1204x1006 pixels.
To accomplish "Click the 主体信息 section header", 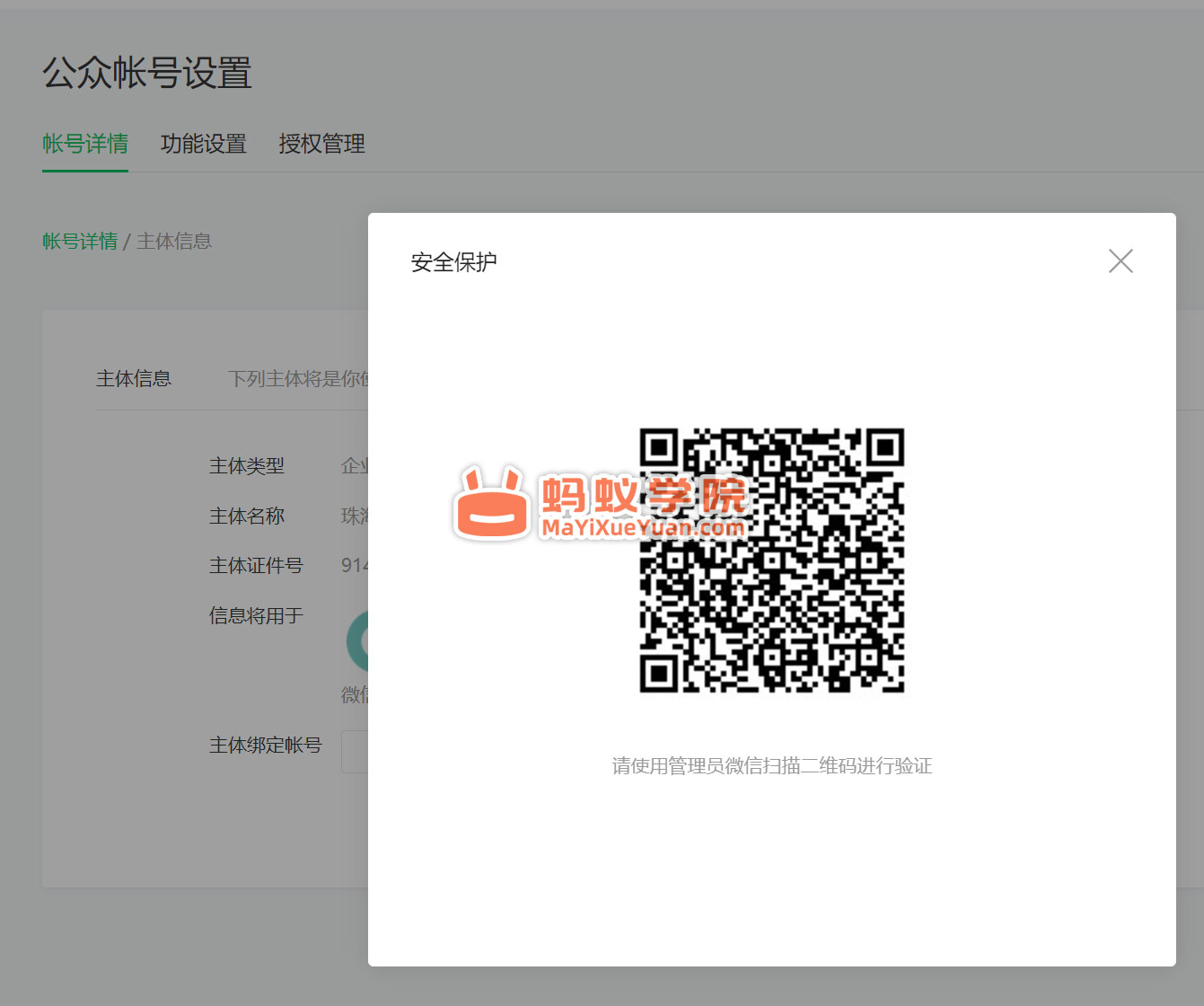I will click(134, 378).
